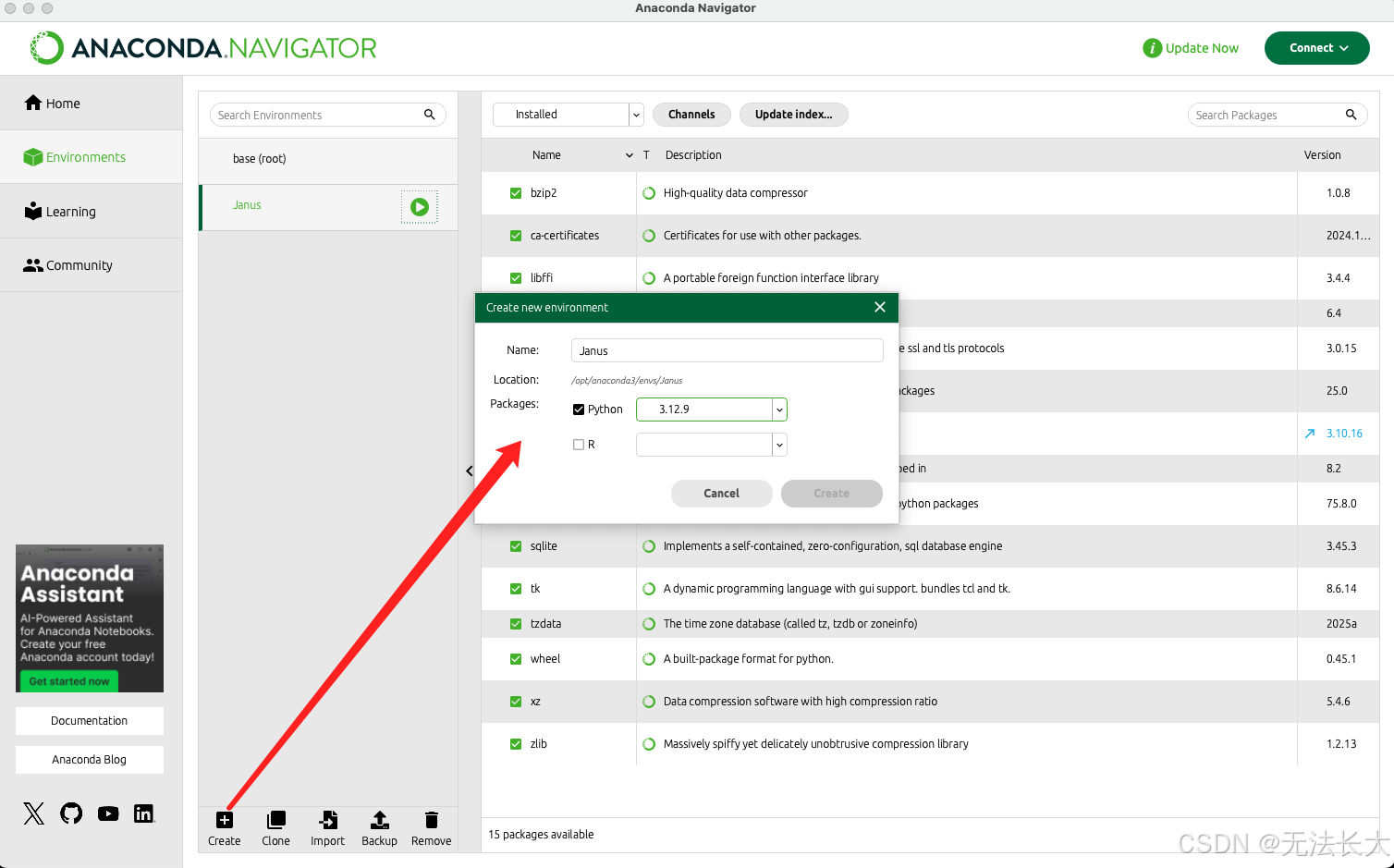Import an environment via Import icon
The width and height of the screenshot is (1394, 868).
point(327,820)
